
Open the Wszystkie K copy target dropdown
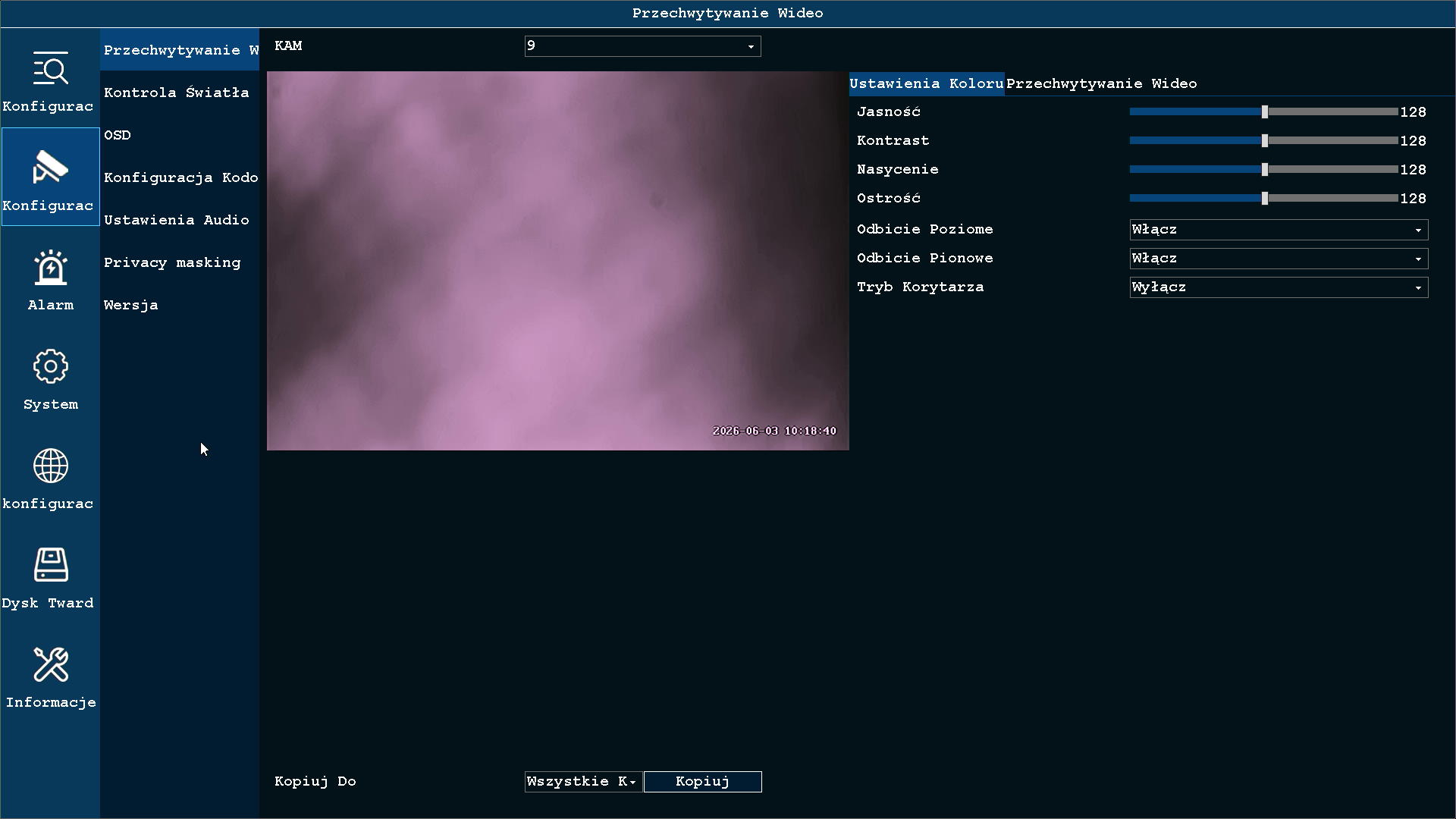click(x=582, y=782)
